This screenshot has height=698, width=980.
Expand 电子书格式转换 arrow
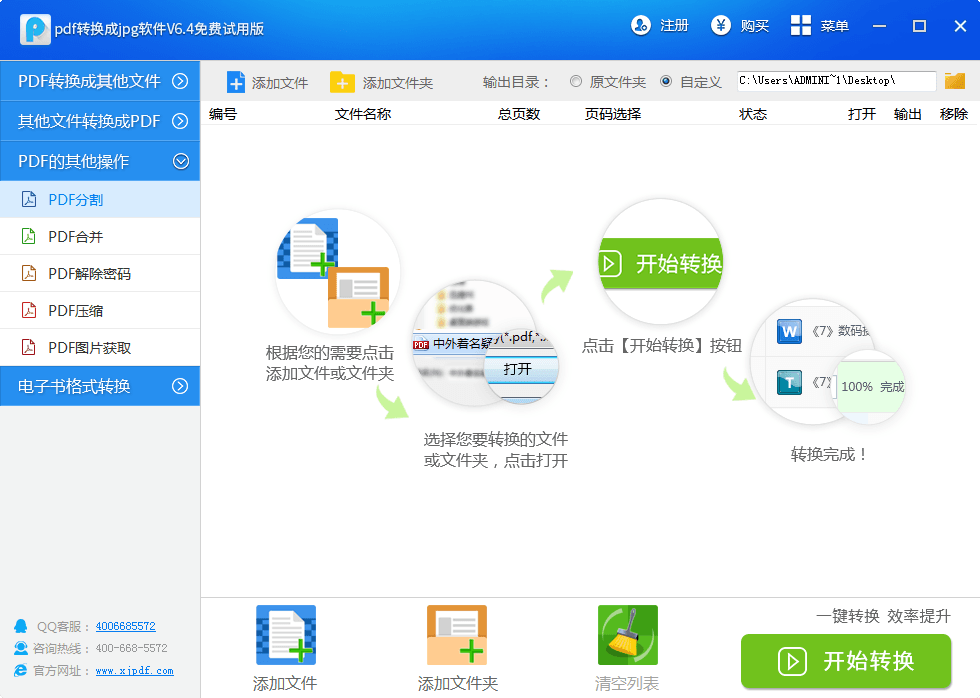181,386
